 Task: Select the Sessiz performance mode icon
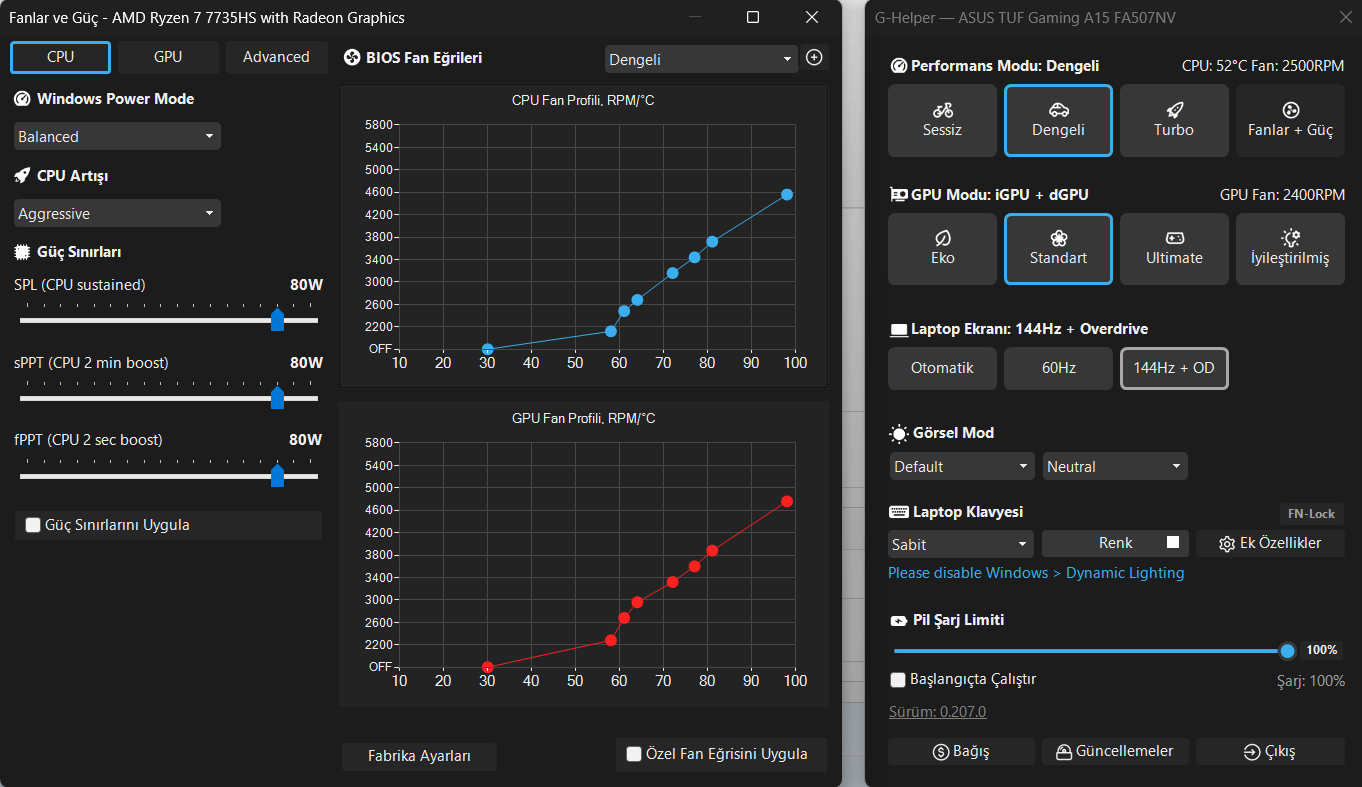click(x=942, y=110)
